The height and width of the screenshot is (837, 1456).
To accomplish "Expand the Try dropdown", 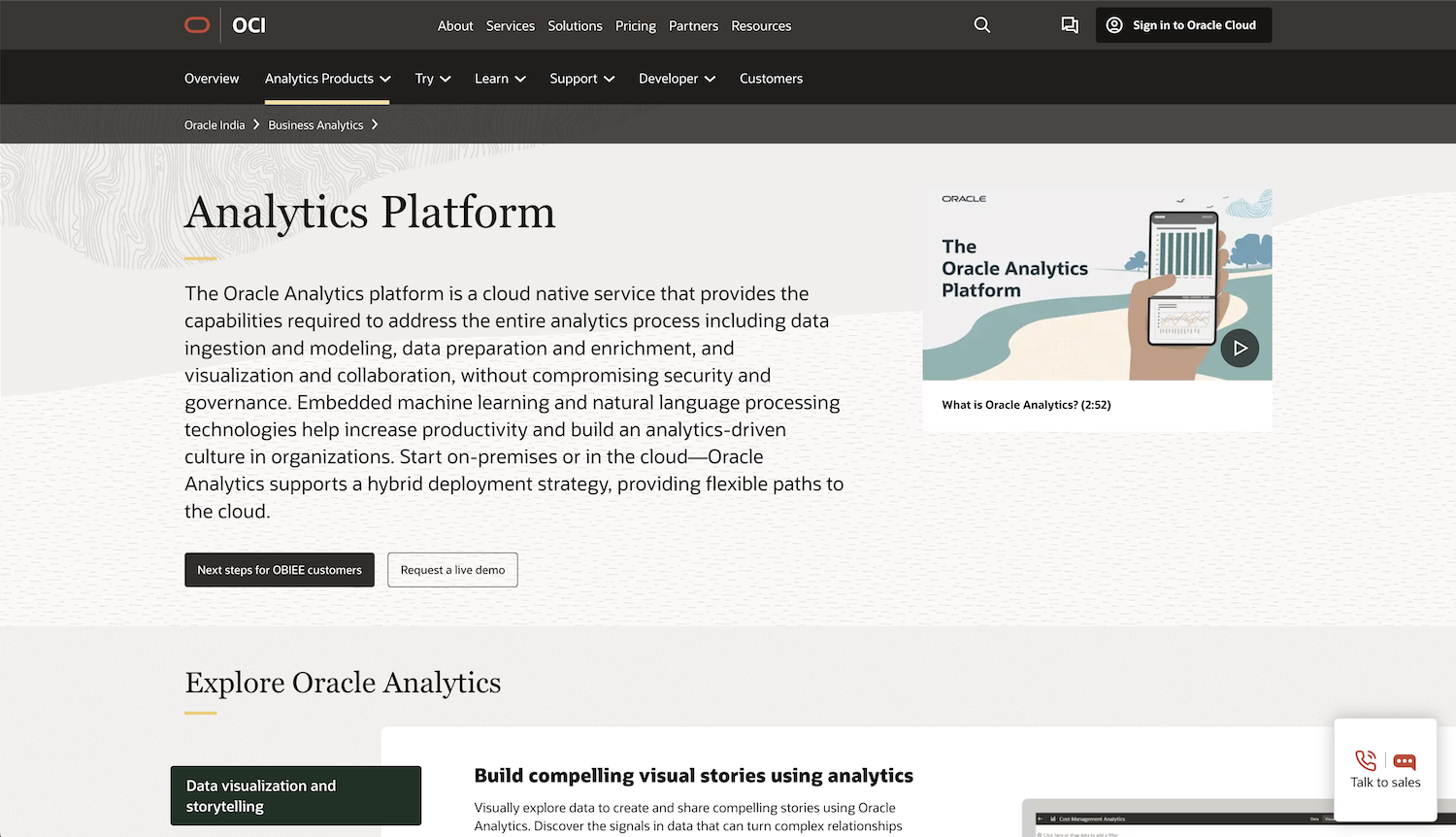I will point(433,79).
